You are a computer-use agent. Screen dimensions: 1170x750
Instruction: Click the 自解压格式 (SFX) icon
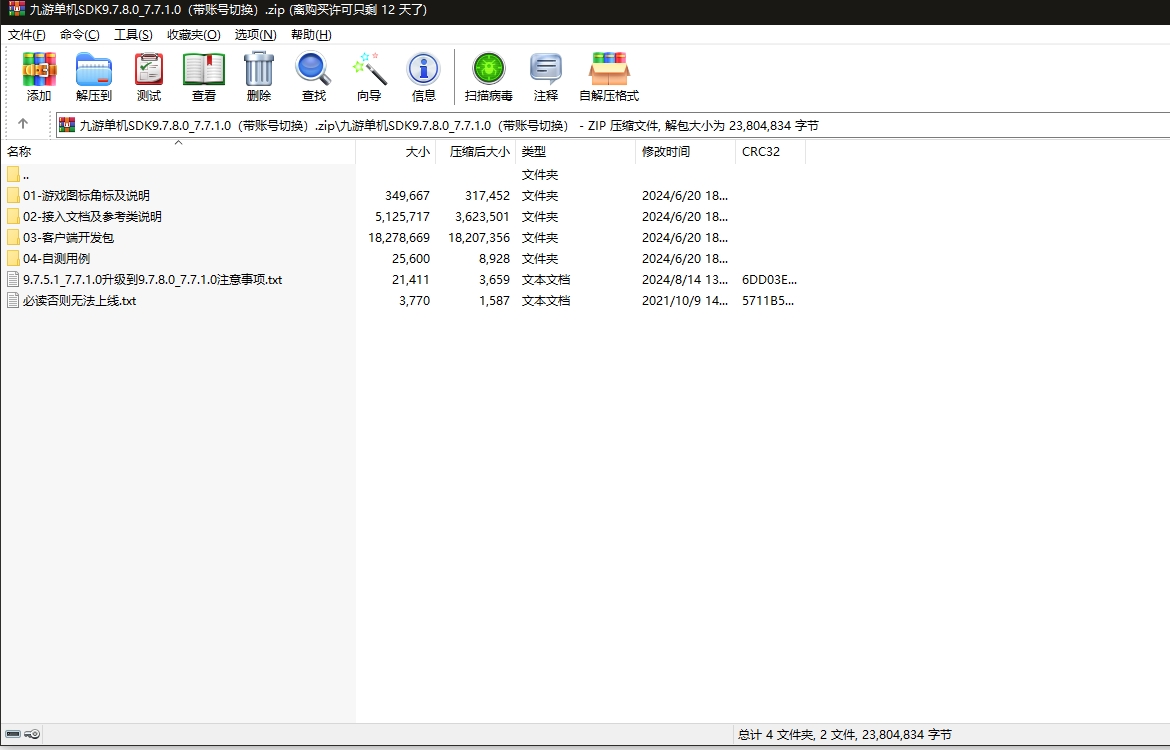pos(609,76)
